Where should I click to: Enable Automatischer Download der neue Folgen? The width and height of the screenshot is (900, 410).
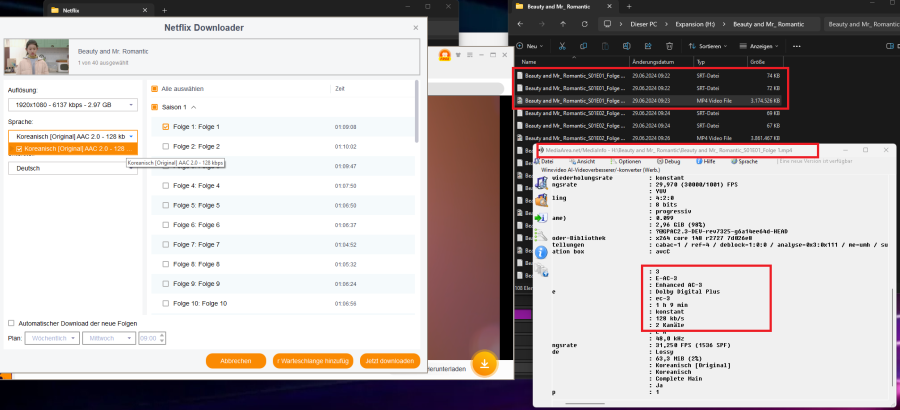tap(11, 323)
